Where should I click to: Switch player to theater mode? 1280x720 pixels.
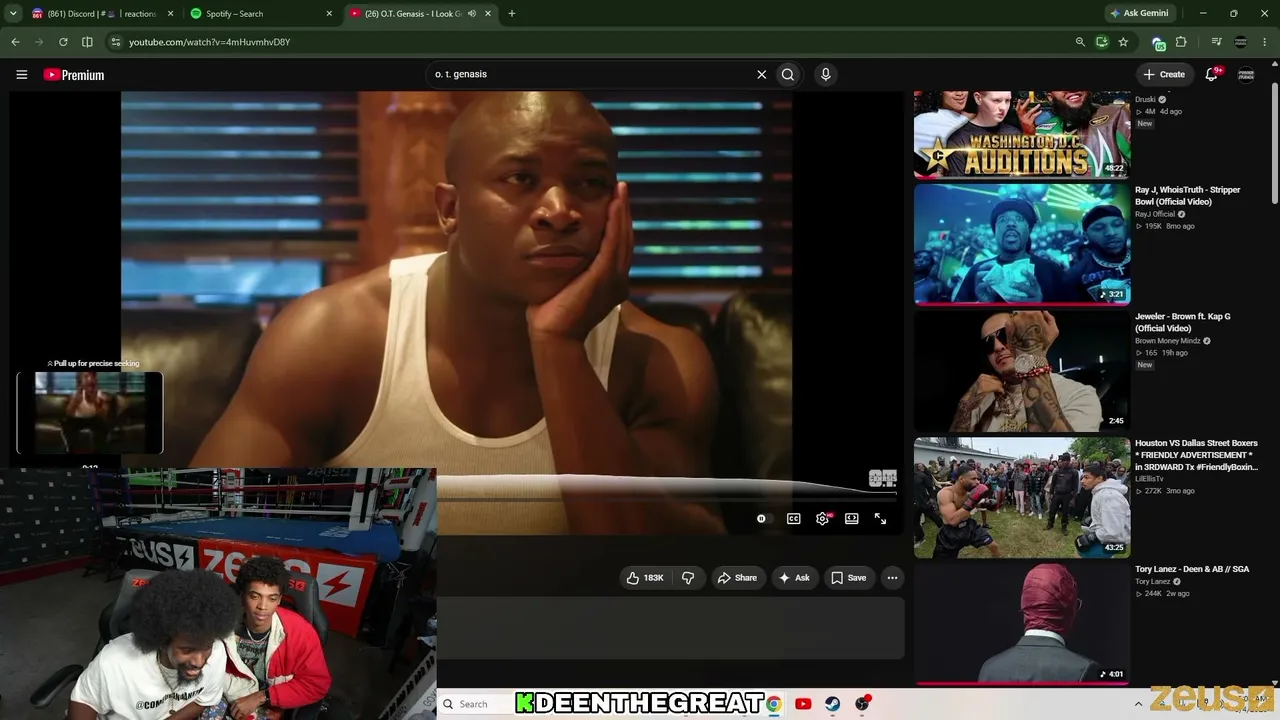(851, 519)
